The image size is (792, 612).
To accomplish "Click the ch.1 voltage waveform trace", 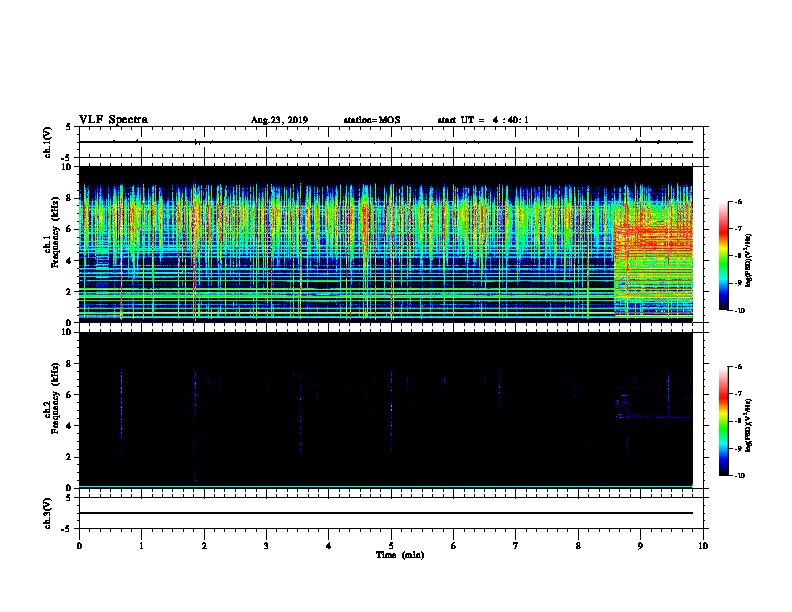I will pyautogui.click(x=386, y=142).
